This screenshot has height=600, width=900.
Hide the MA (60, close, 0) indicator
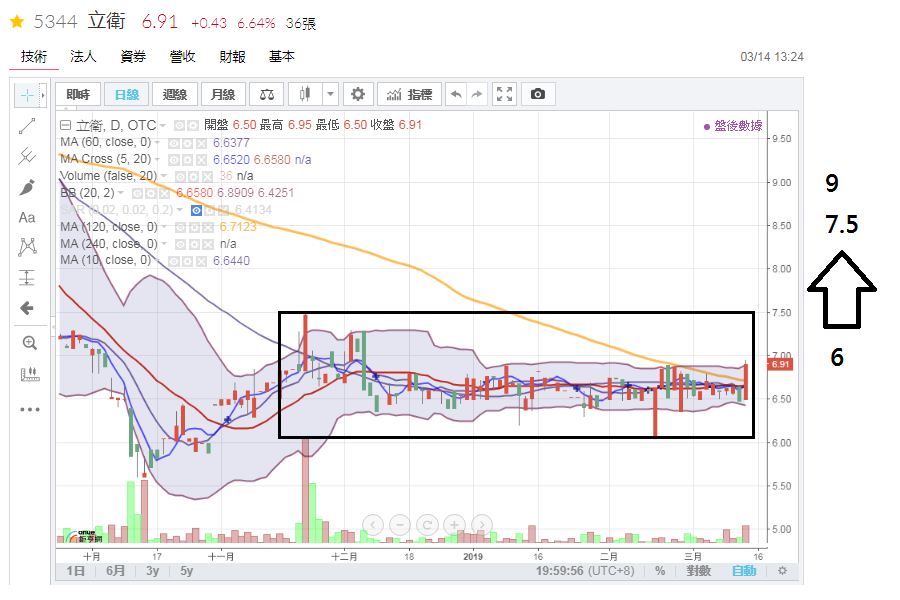[x=174, y=143]
